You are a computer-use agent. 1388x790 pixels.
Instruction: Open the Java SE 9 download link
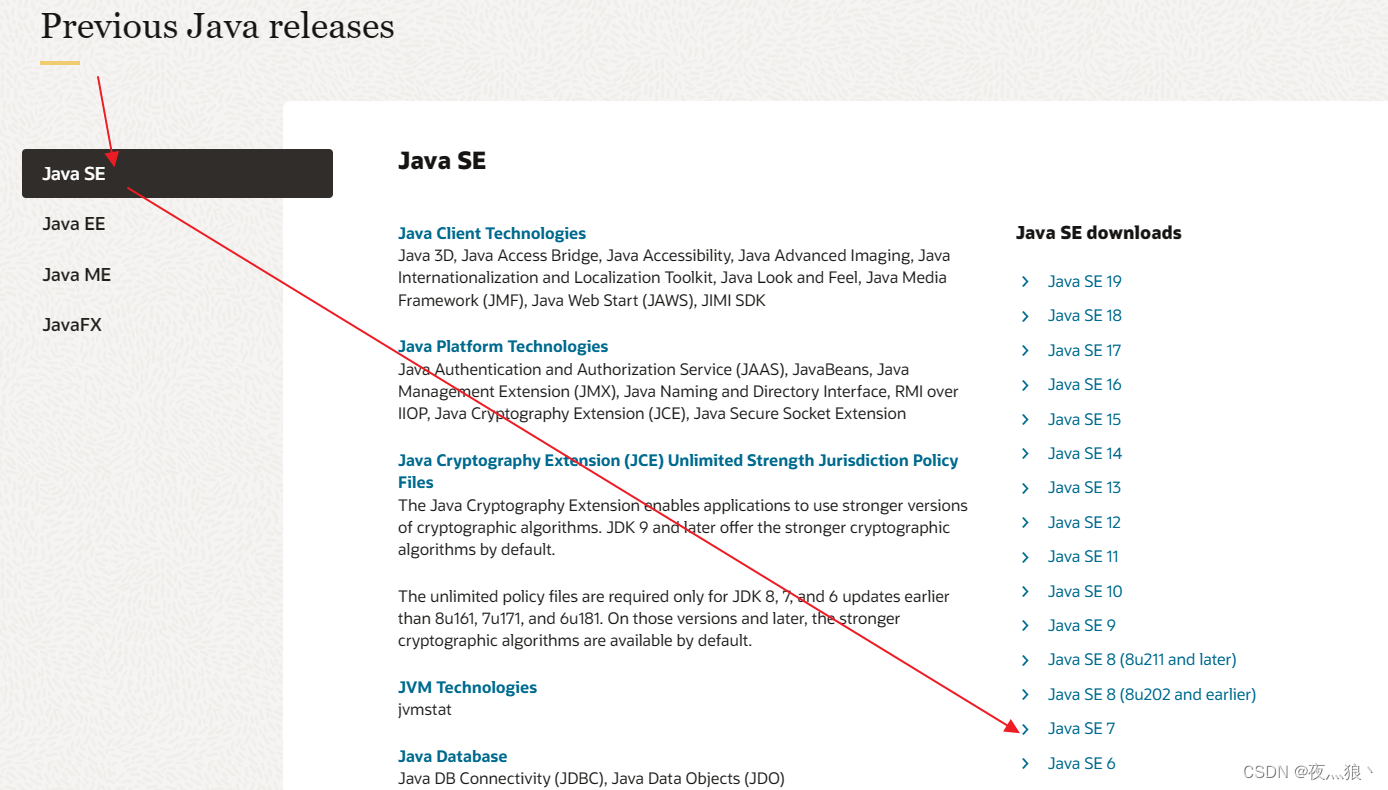(x=1082, y=625)
